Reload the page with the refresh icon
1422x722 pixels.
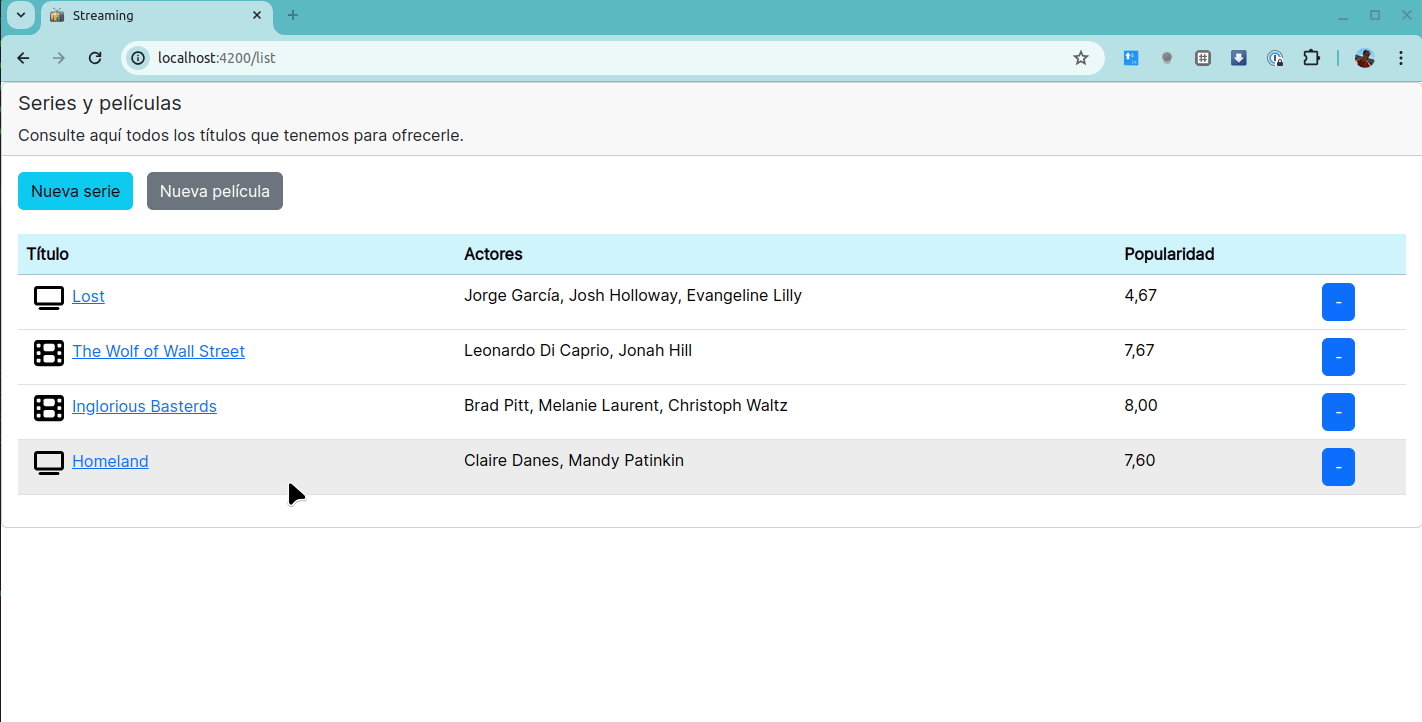click(x=95, y=58)
